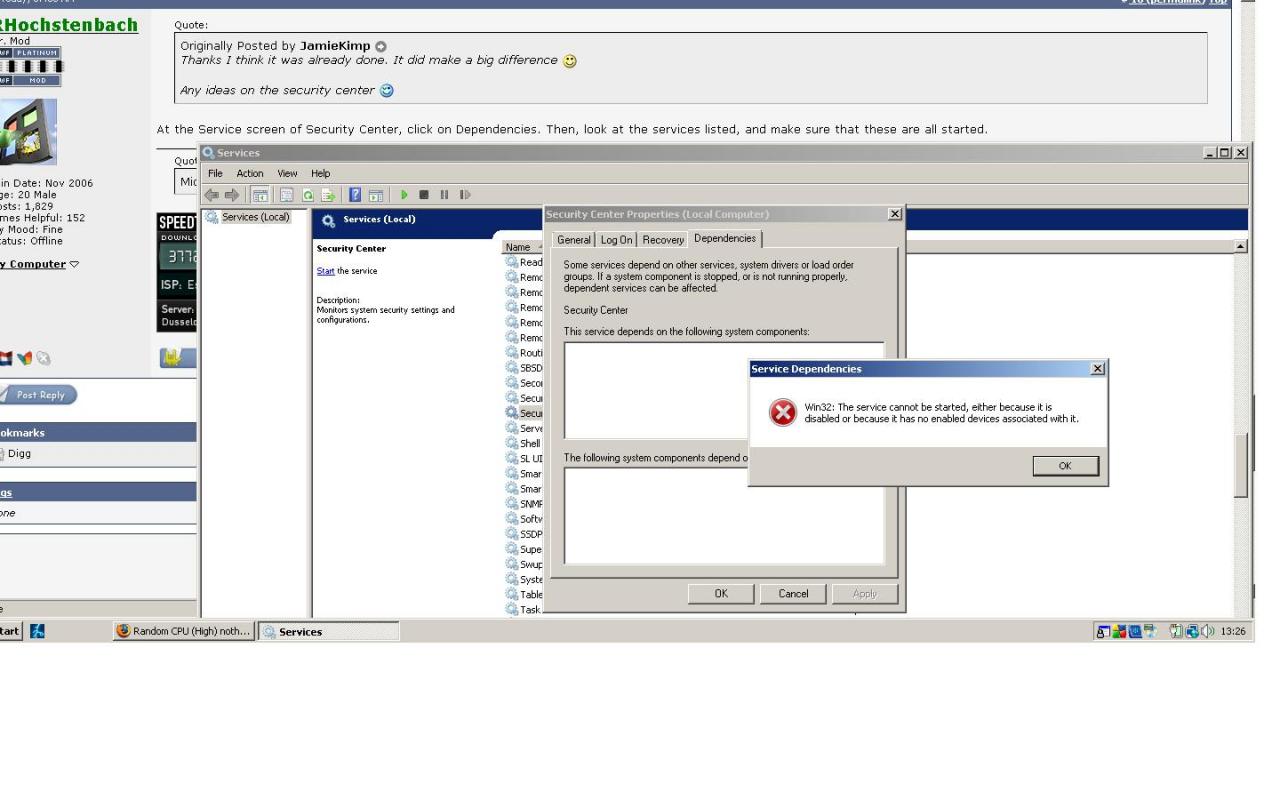Image resolution: width=1280 pixels, height=800 pixels.
Task: Click the Pause Service toolbar icon
Action: click(x=445, y=195)
